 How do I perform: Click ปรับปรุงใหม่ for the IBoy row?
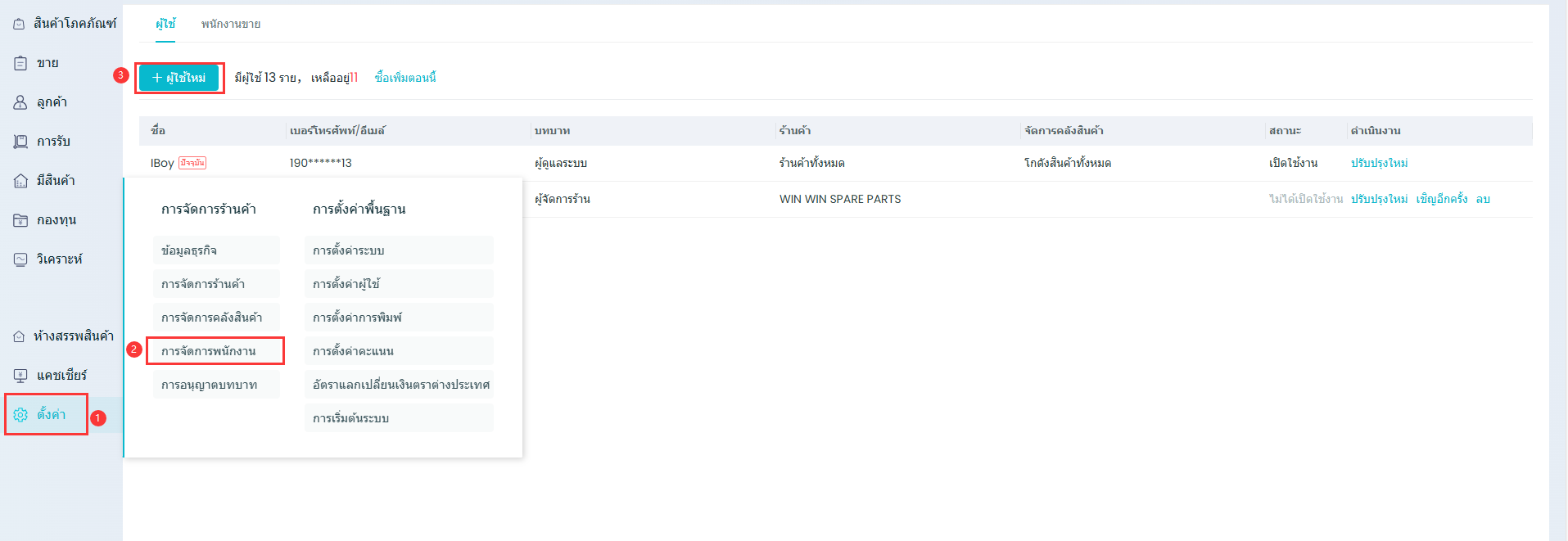click(1379, 163)
